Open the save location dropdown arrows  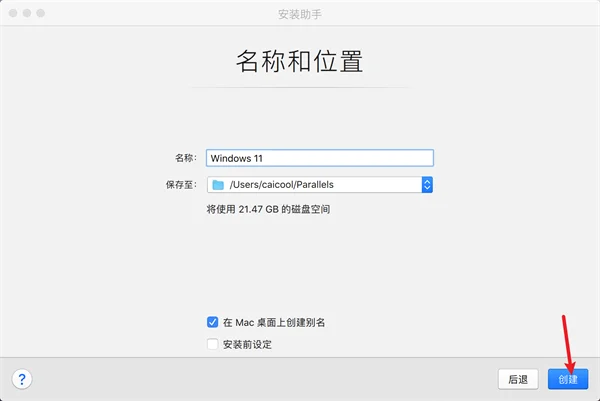pos(427,185)
